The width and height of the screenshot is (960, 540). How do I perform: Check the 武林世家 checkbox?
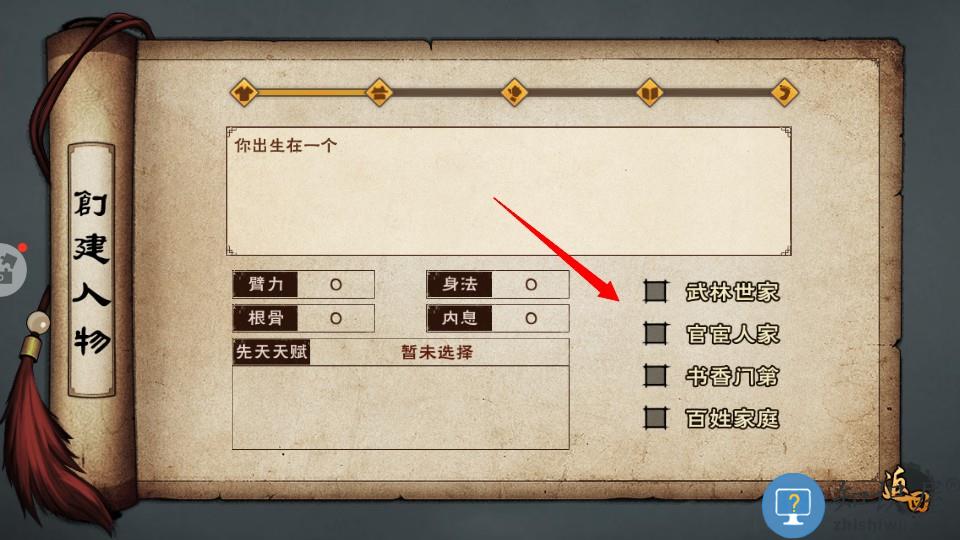[x=656, y=291]
